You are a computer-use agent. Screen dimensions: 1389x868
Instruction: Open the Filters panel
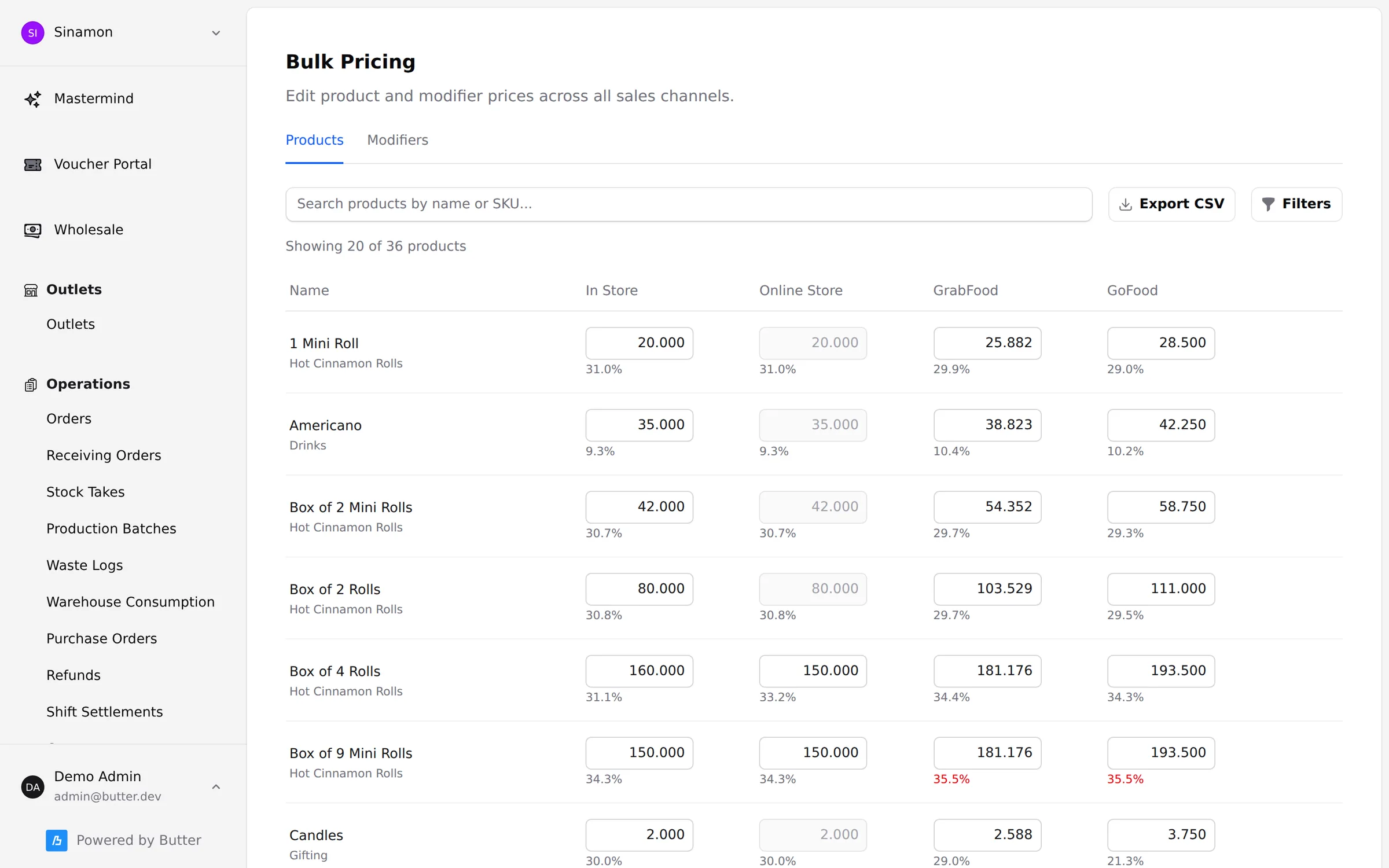click(x=1296, y=204)
